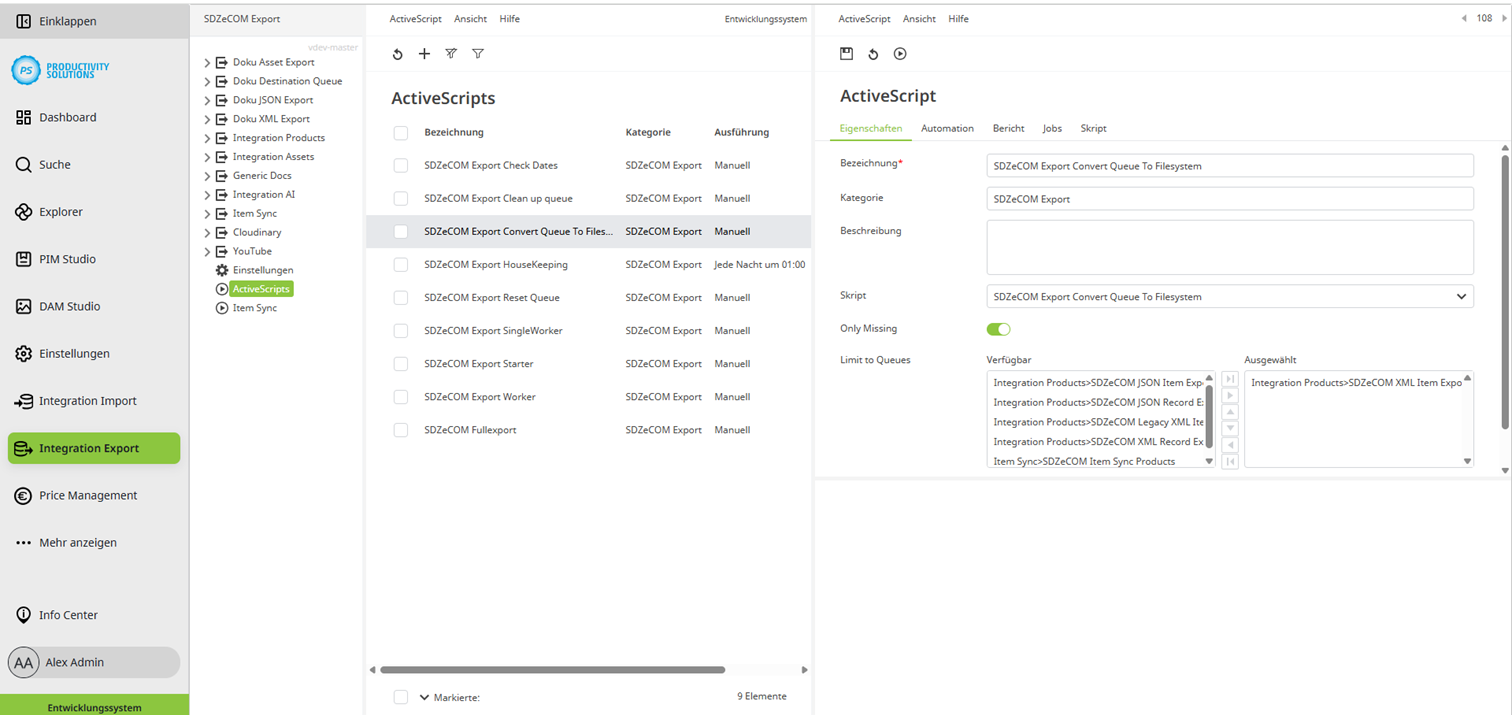
Task: Run the ActiveScript using the play icon
Action: pos(899,54)
